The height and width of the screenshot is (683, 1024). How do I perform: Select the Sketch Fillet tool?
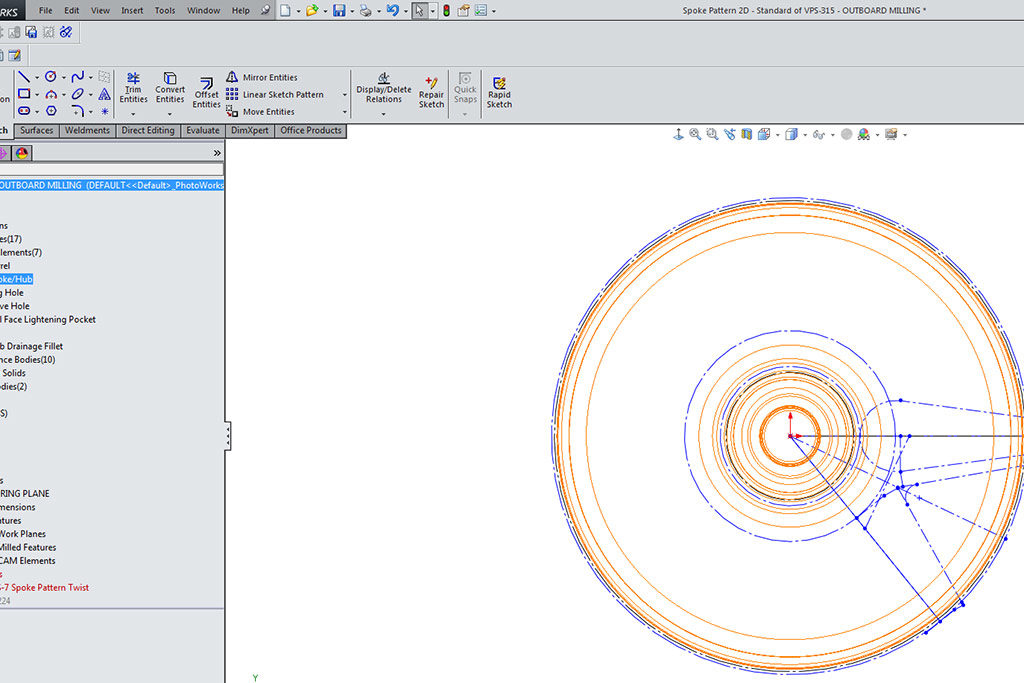click(x=78, y=111)
